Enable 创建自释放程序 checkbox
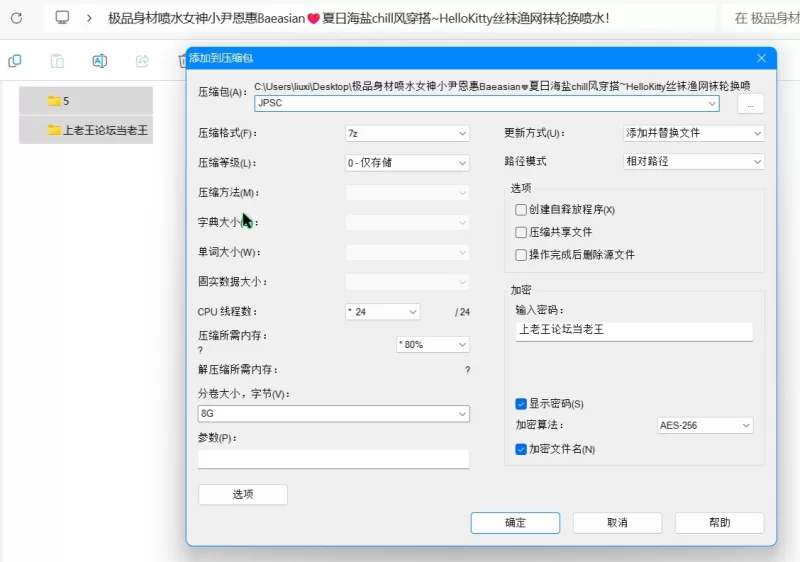This screenshot has height=562, width=800. click(x=521, y=210)
